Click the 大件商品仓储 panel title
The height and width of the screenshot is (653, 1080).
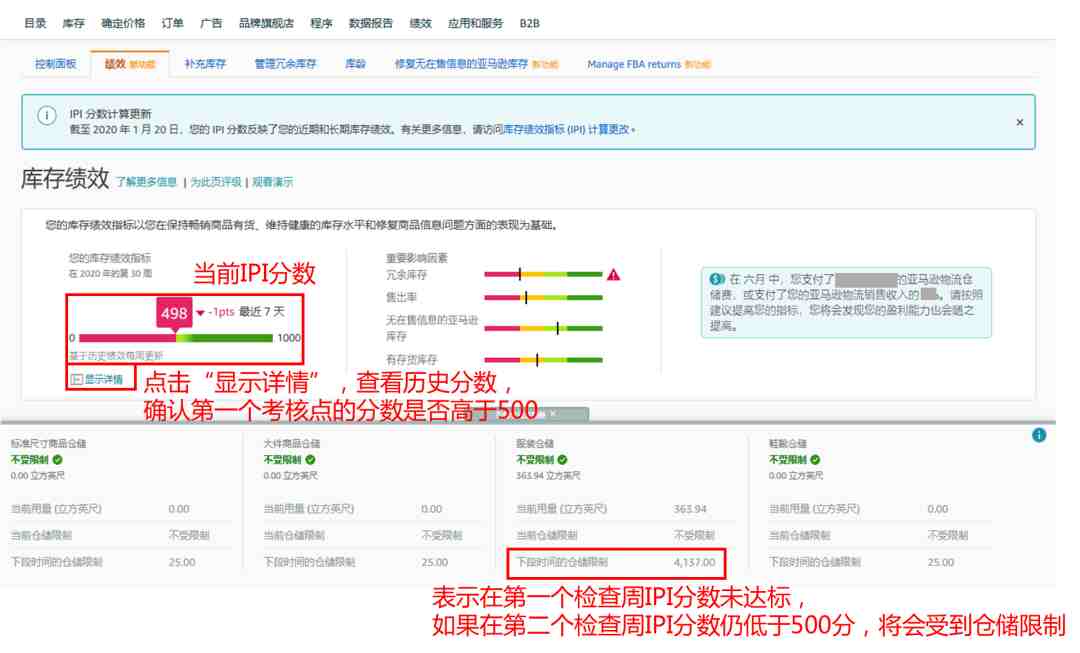(291, 443)
